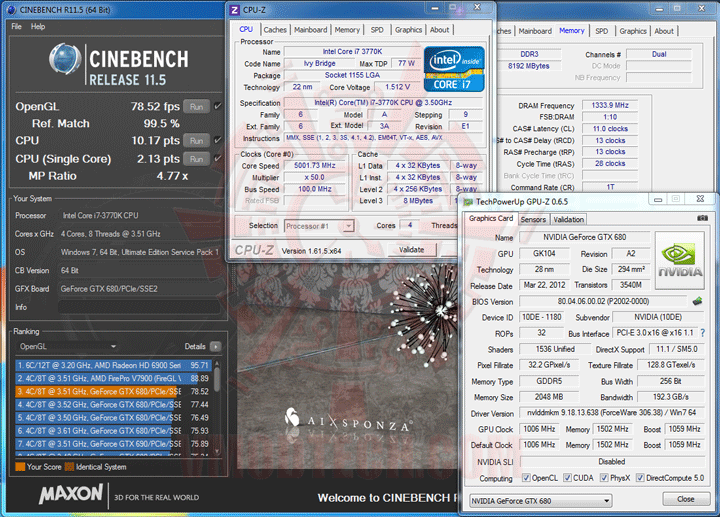Toggle the DirectCompute 5.0 checkbox
720x517 pixels.
(640, 478)
